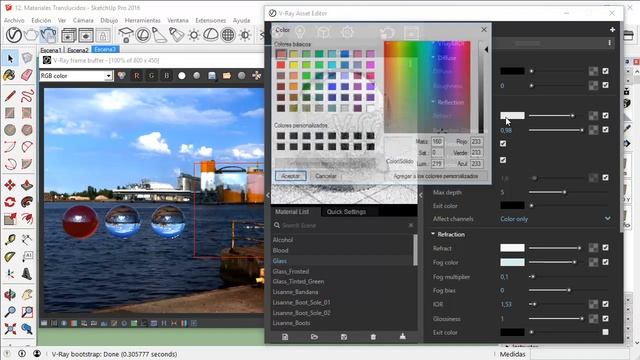The height and width of the screenshot is (360, 640).
Task: Select the Pan hand tool
Action: 27,295
